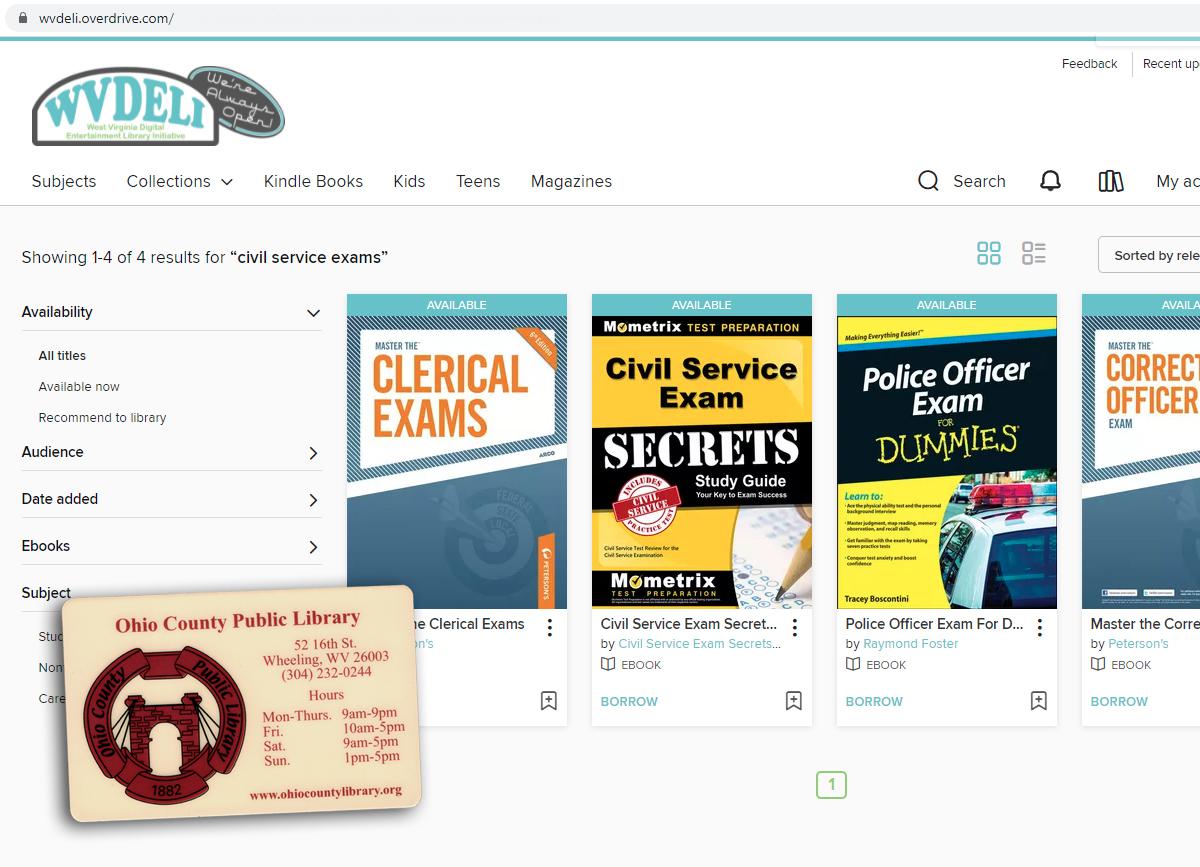Click the Feedback link
This screenshot has height=867, width=1200.
(1089, 63)
